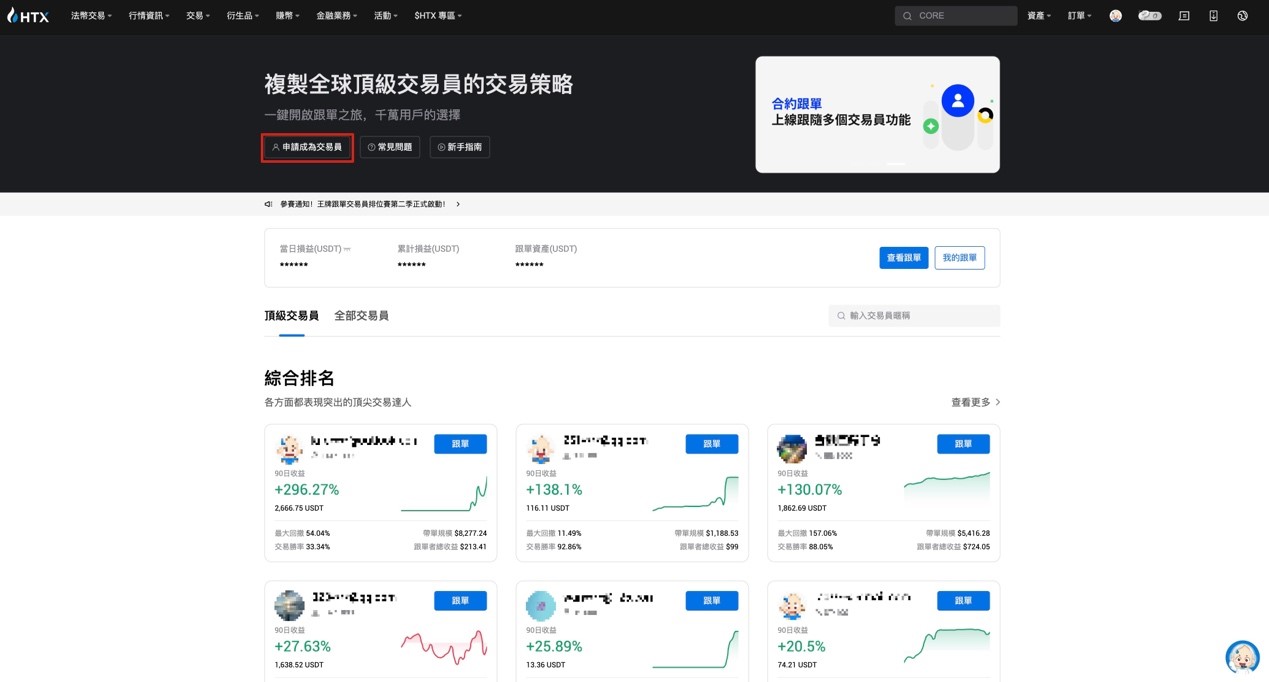Switch to the 全部交易員 tab

point(361,316)
